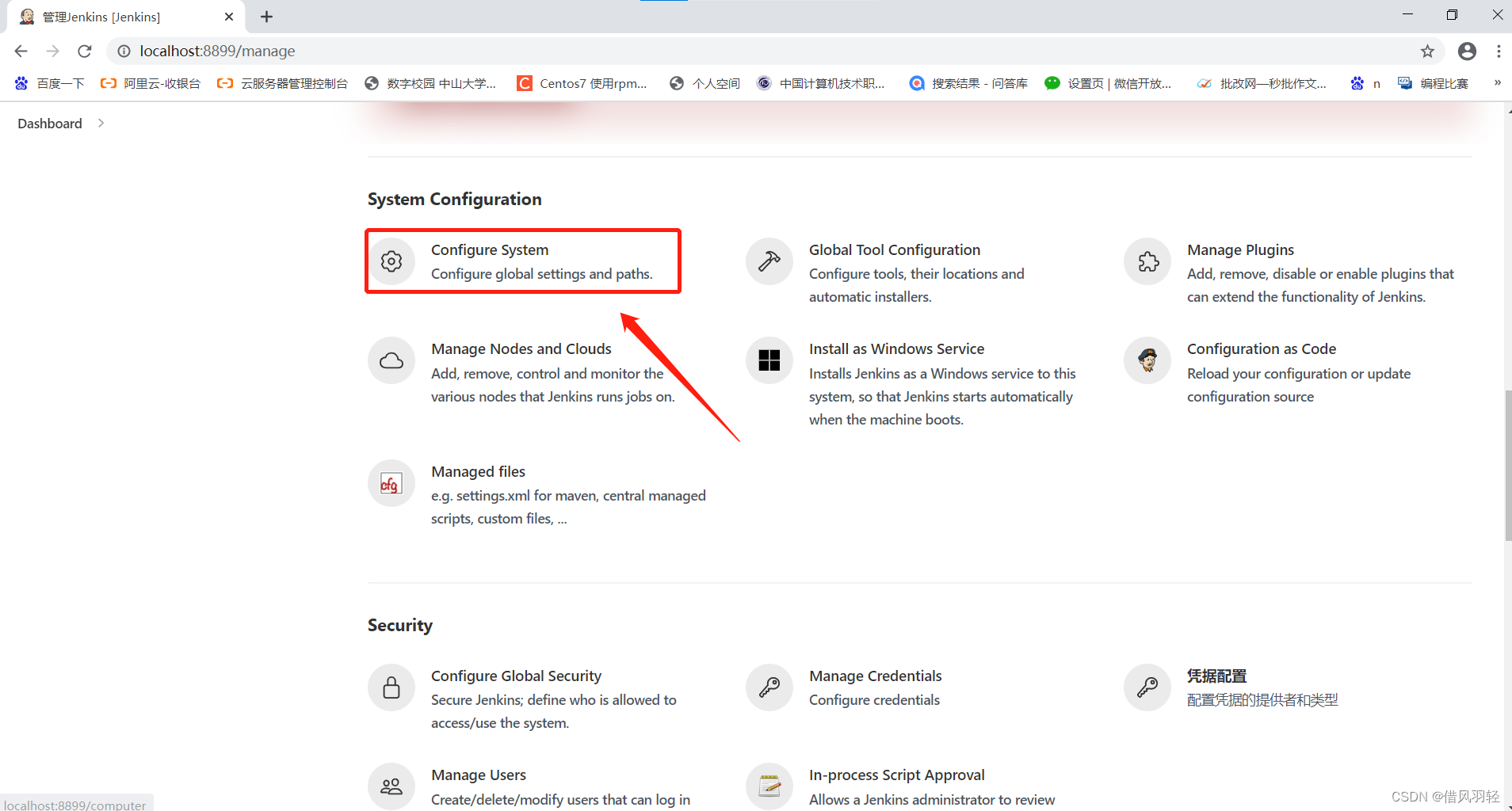Viewport: 1512px width, 811px height.
Task: Click the Managed files cfg icon
Action: [x=391, y=483]
